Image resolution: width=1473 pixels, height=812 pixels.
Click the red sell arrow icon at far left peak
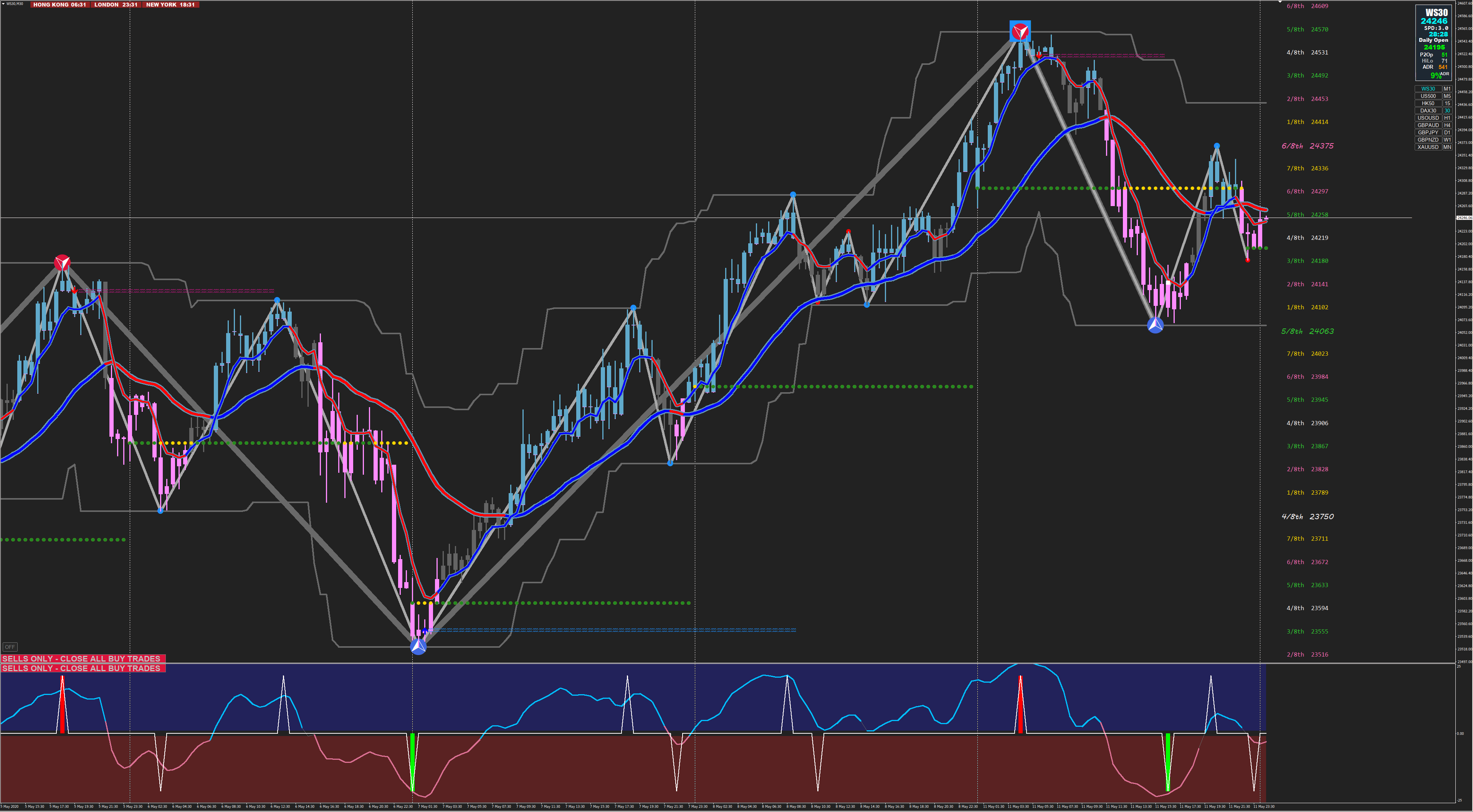(62, 263)
